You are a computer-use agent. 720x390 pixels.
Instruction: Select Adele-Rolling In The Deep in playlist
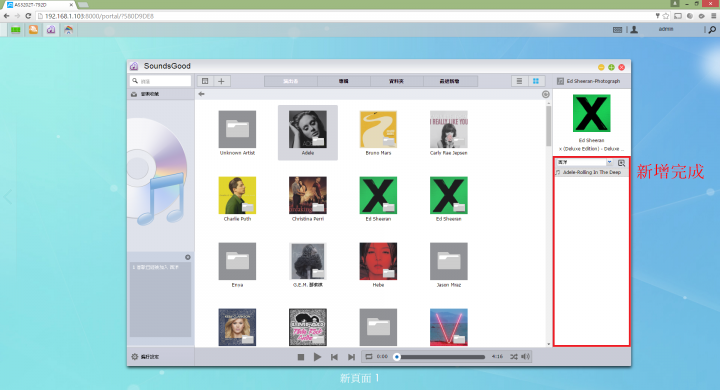pyautogui.click(x=591, y=172)
